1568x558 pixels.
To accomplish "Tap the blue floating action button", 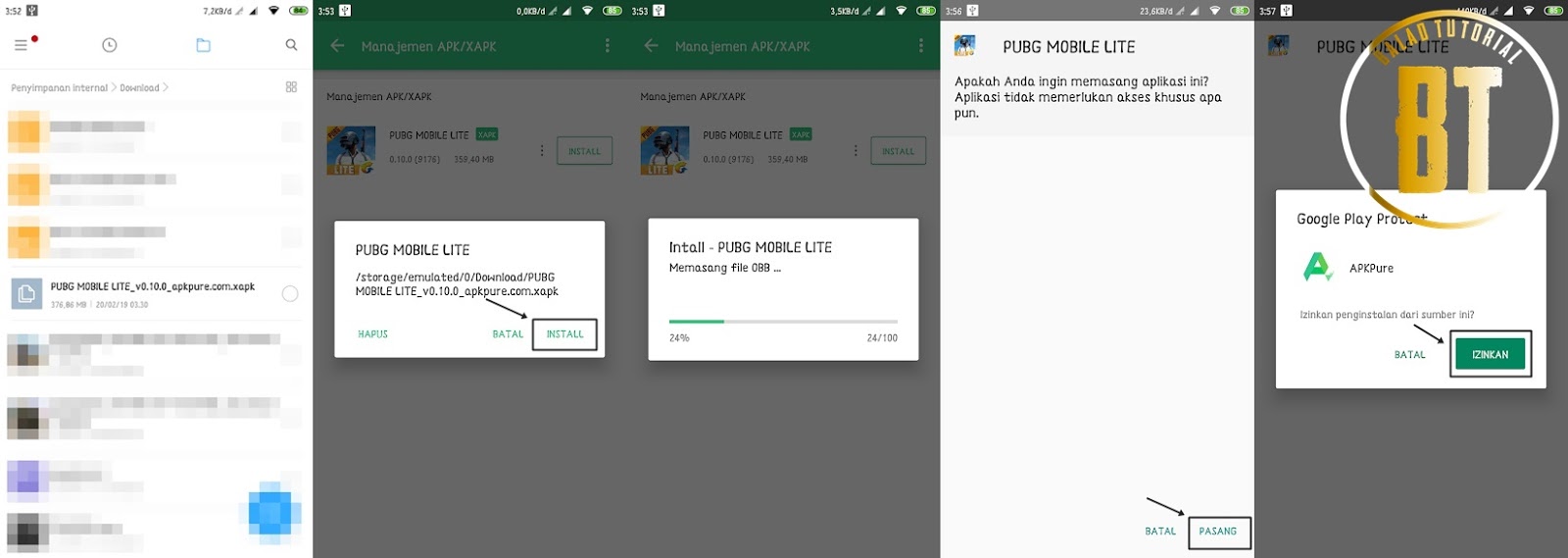I will (270, 512).
